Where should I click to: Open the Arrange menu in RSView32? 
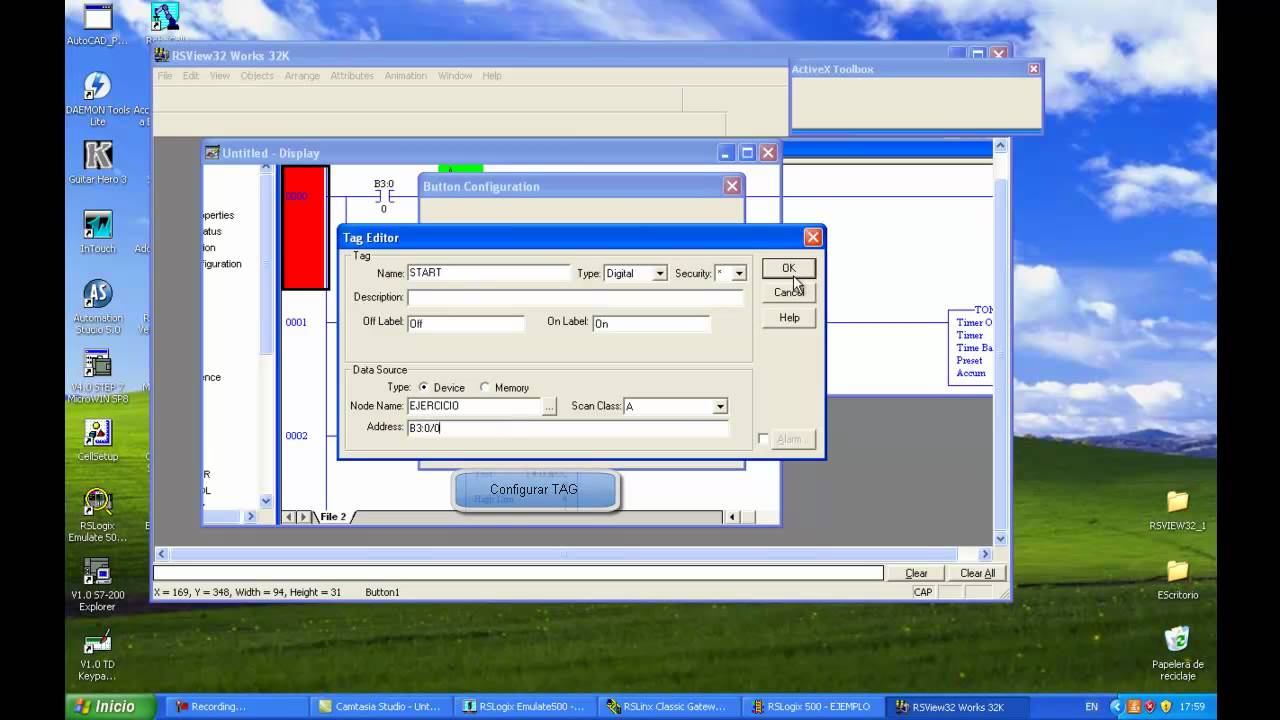(x=302, y=76)
